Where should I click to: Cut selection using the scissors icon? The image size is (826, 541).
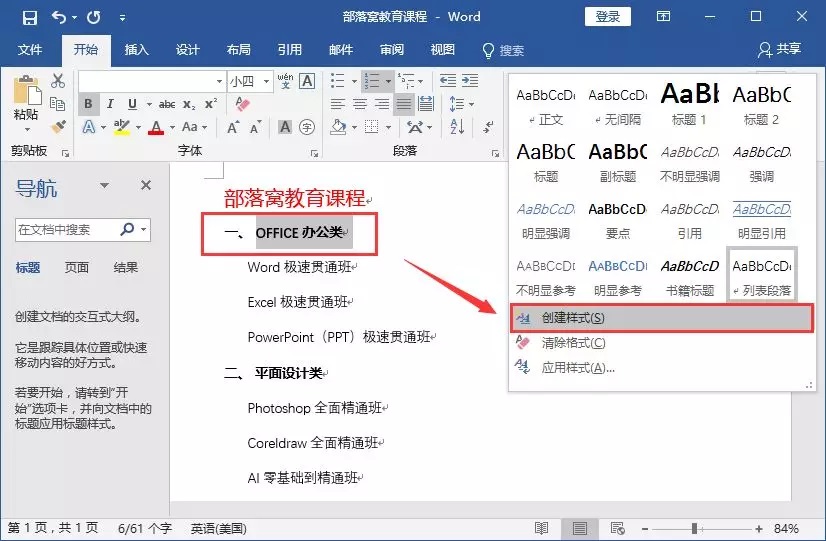point(58,81)
